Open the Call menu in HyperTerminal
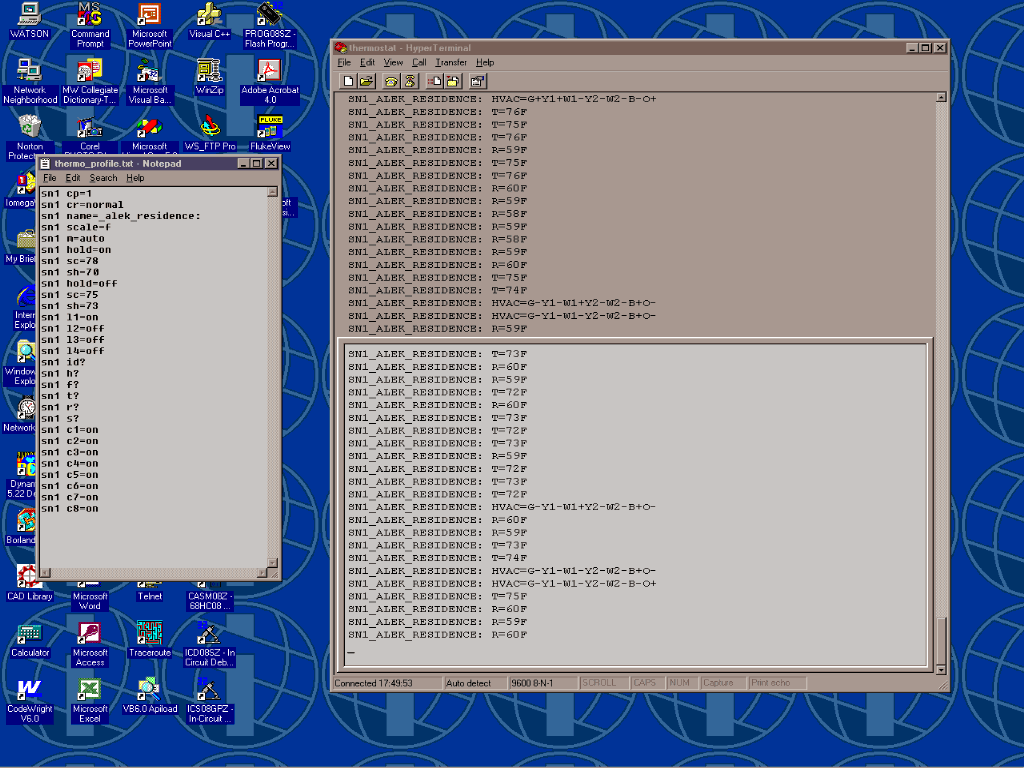This screenshot has height=768, width=1024. tap(419, 62)
